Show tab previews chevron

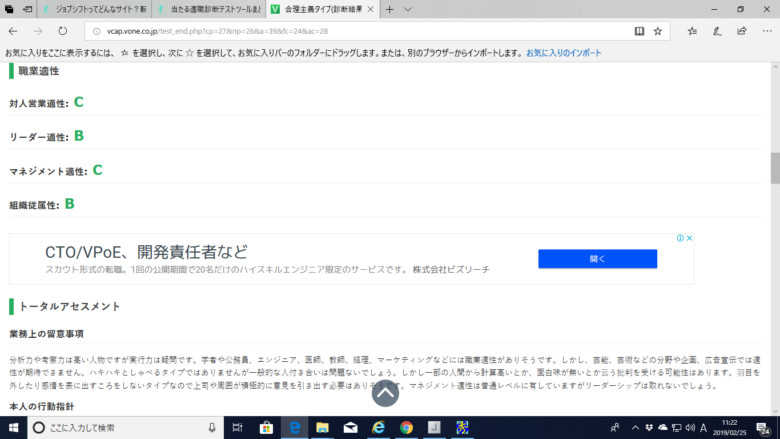[408, 9]
